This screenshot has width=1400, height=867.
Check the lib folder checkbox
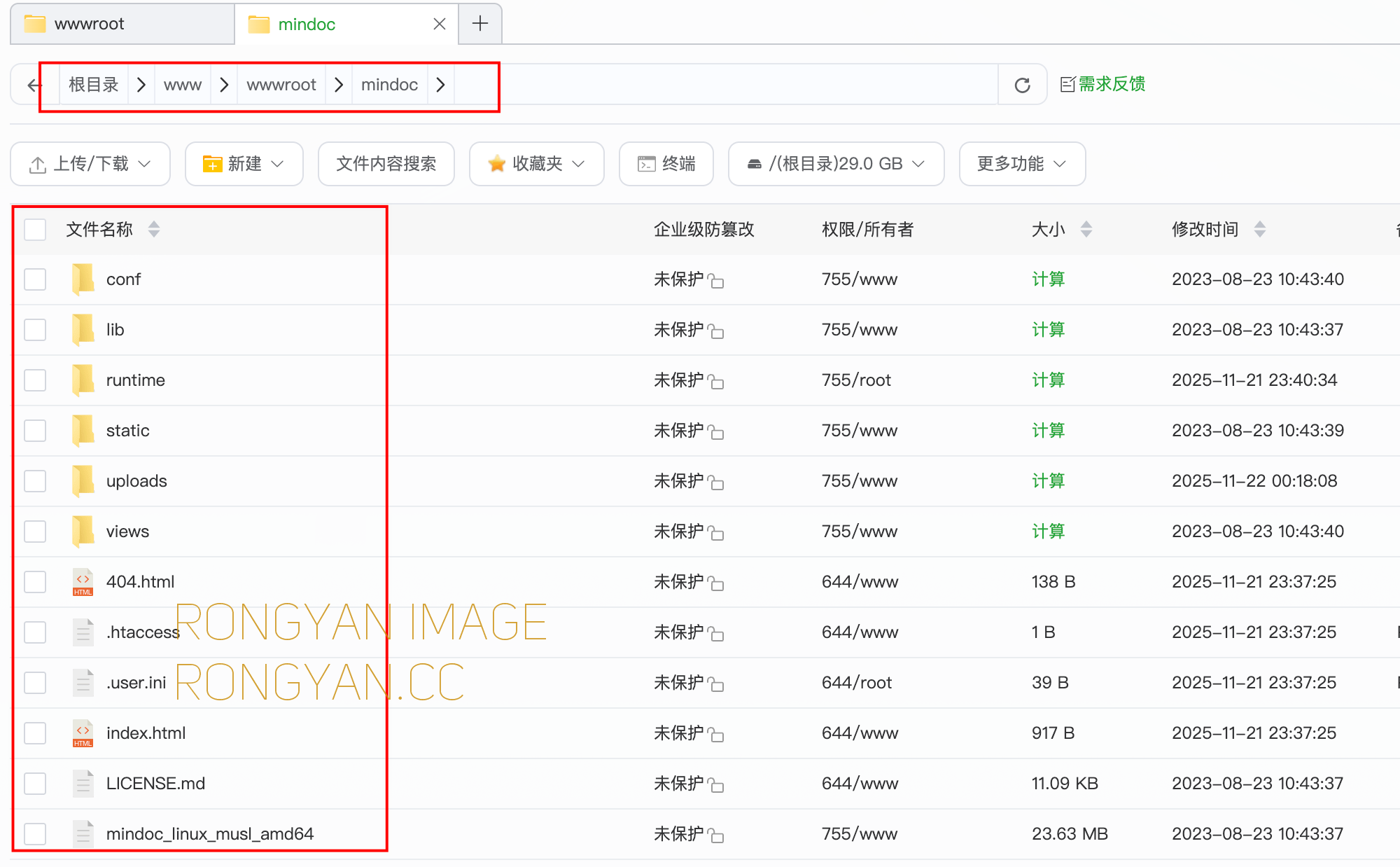coord(35,329)
